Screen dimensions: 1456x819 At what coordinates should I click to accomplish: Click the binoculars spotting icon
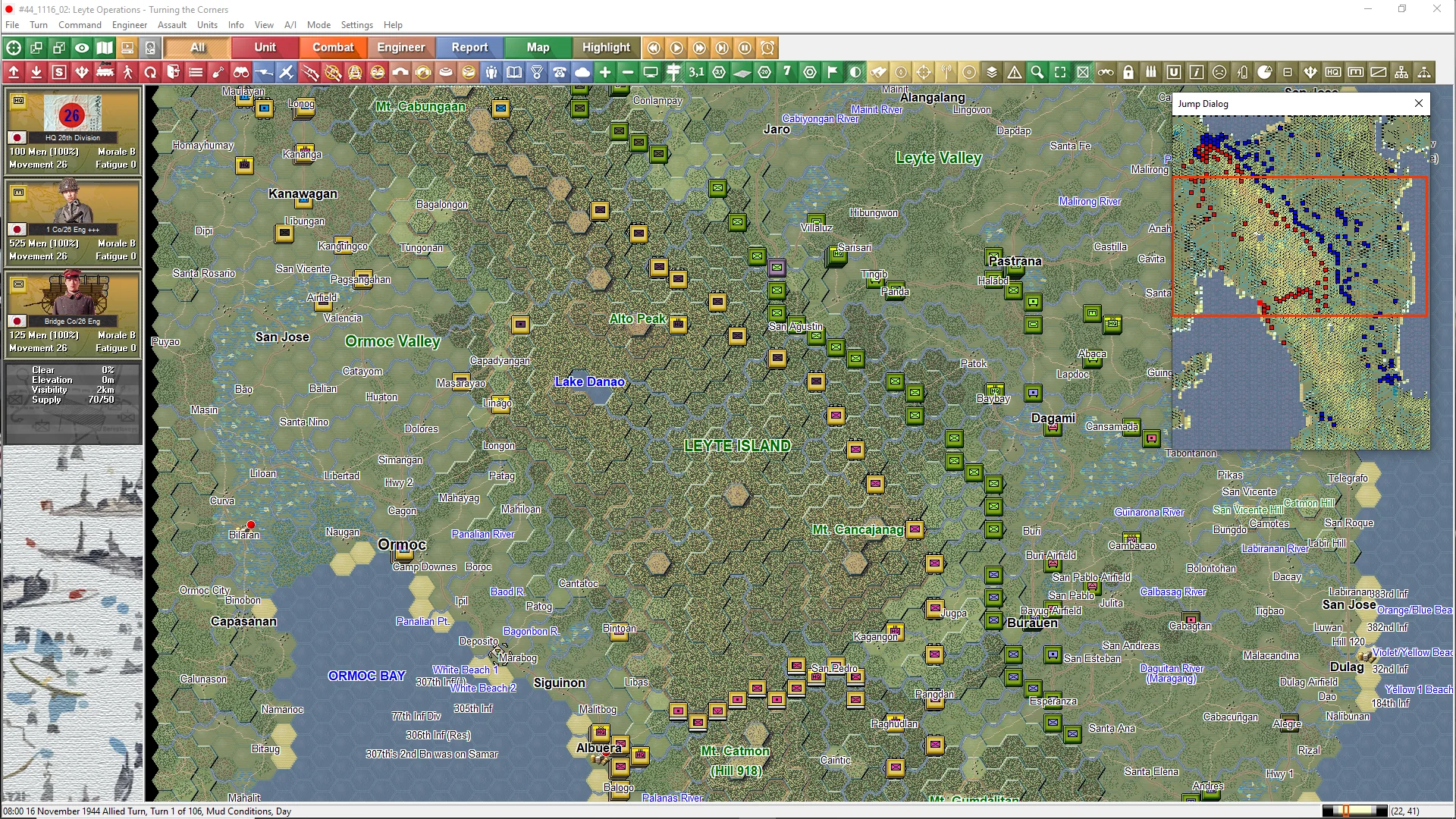[241, 73]
